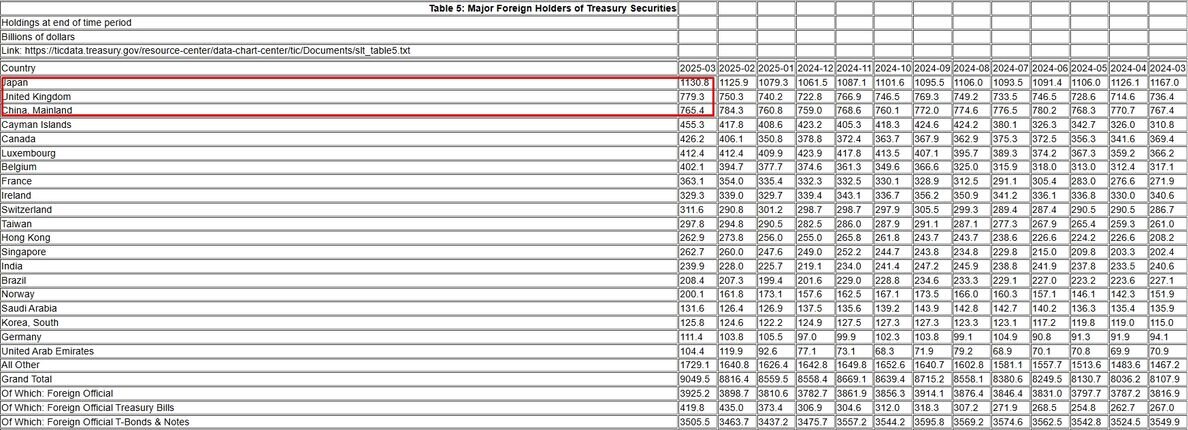The width and height of the screenshot is (1188, 430).
Task: Click the 'Hong Kong' country cell
Action: [339, 238]
